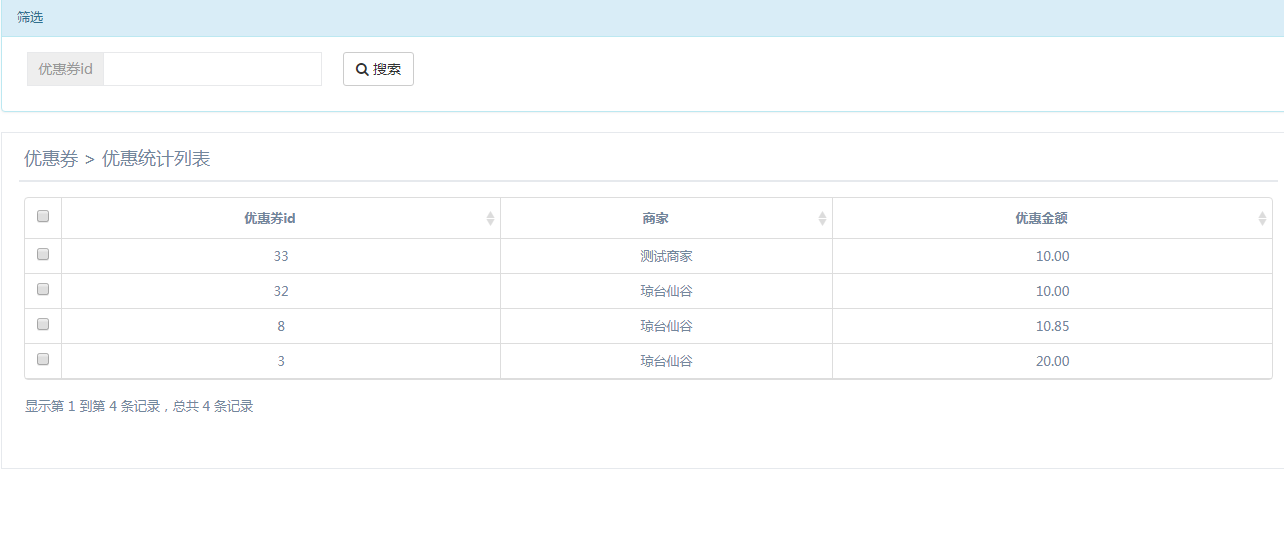
Task: Select the 筛选 panel heading
Action: pyautogui.click(x=30, y=17)
